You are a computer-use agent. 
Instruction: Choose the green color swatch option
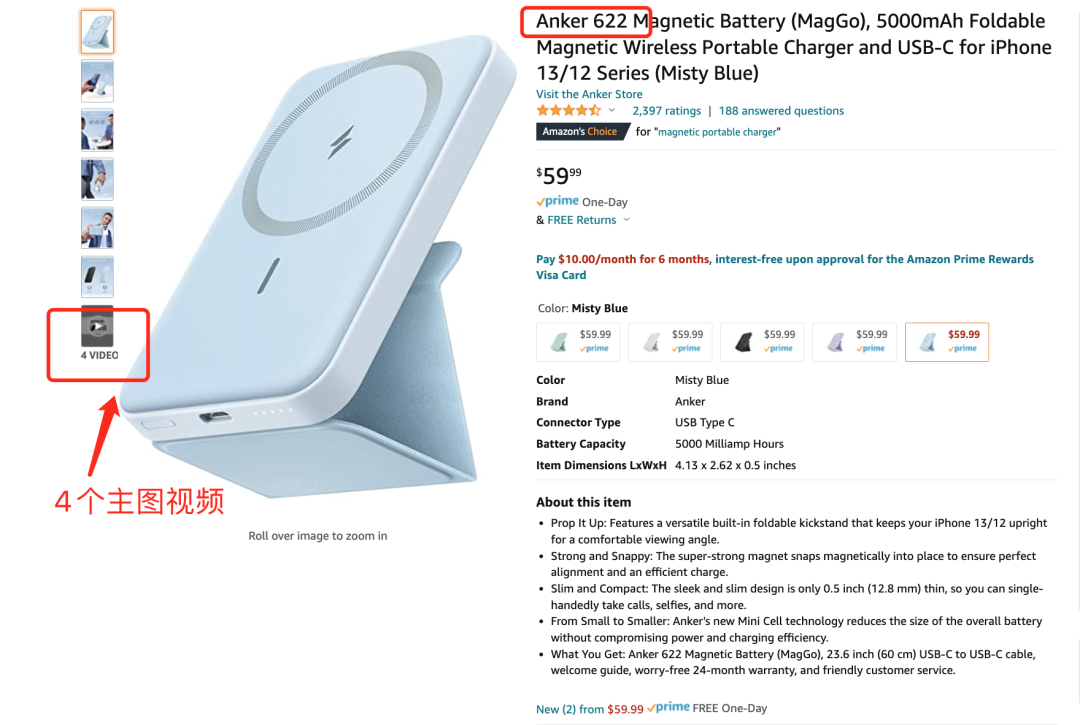click(x=578, y=342)
